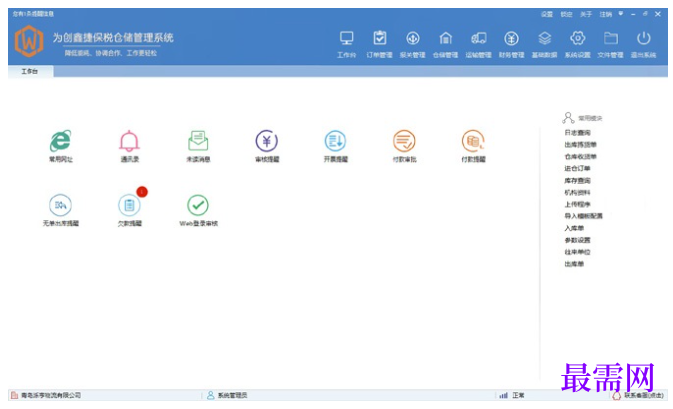673x409 pixels.
Task: Click 设置 in the title bar
Action: click(x=547, y=14)
